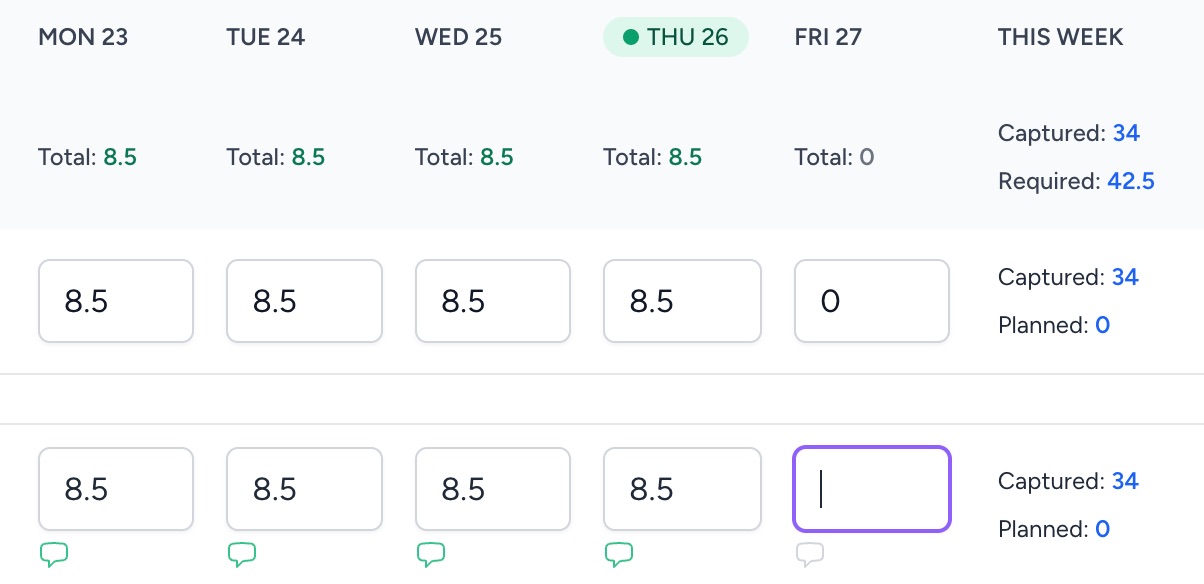Select the MON 23 column header
The height and width of the screenshot is (584, 1204).
tap(83, 37)
